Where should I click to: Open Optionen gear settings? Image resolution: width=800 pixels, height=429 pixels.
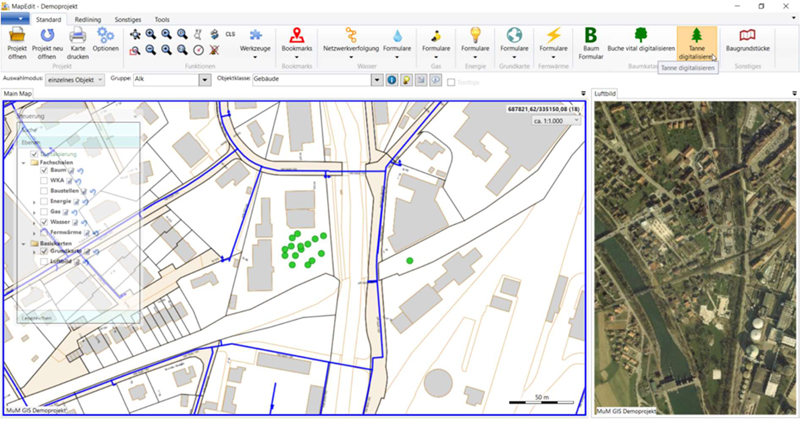coord(106,36)
